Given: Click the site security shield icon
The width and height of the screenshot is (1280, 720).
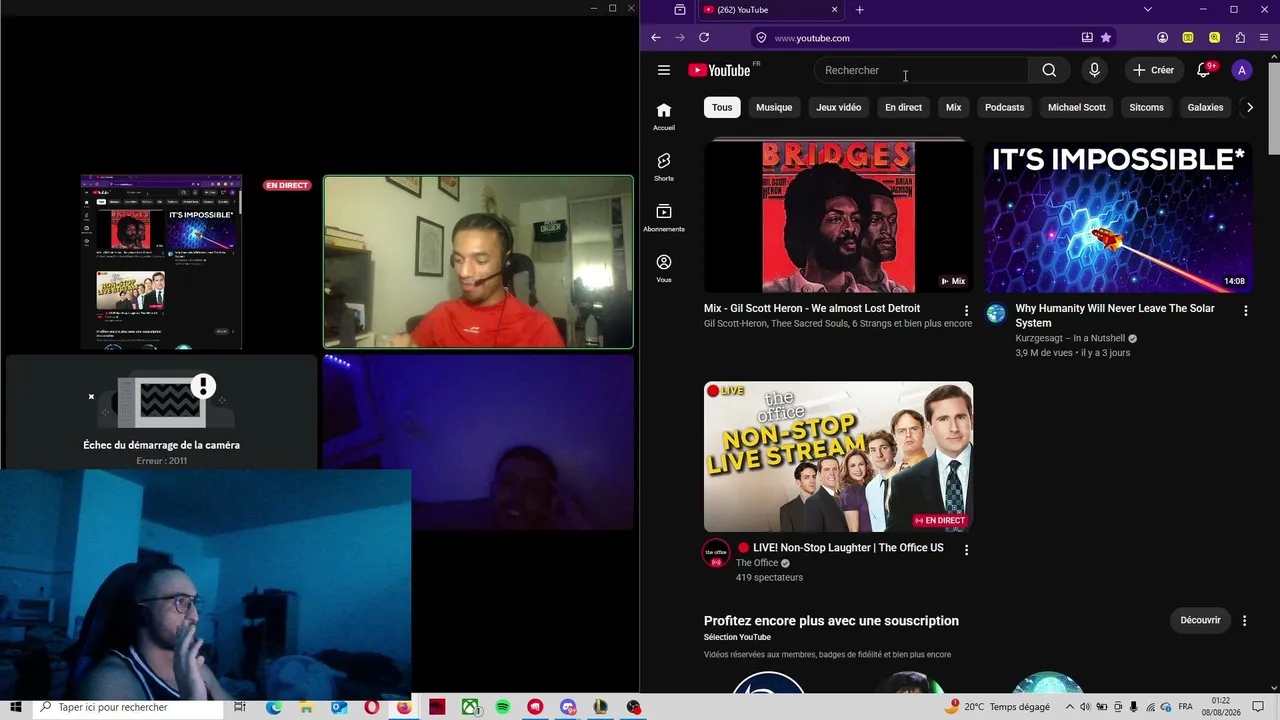Looking at the screenshot, I should pos(761,38).
